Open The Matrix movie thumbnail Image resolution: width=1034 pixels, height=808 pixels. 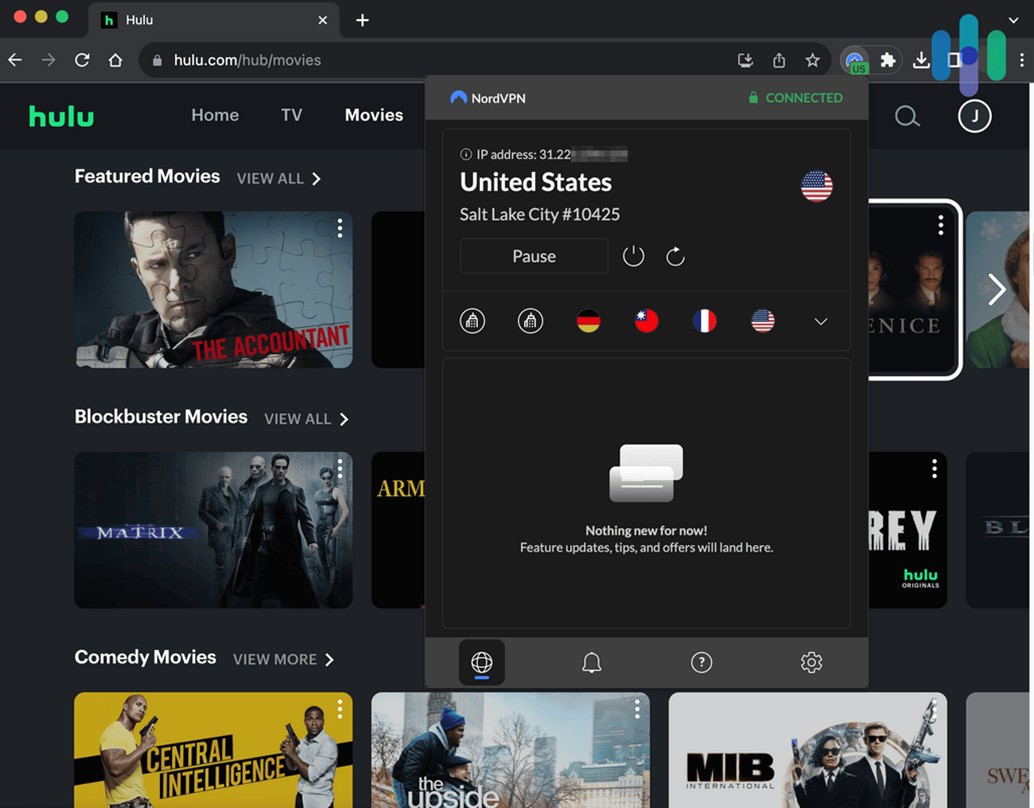point(213,530)
